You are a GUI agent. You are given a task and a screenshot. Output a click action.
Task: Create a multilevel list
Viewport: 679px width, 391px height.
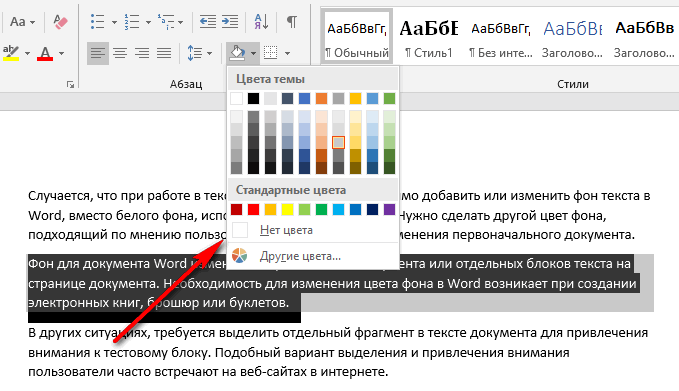click(x=166, y=21)
